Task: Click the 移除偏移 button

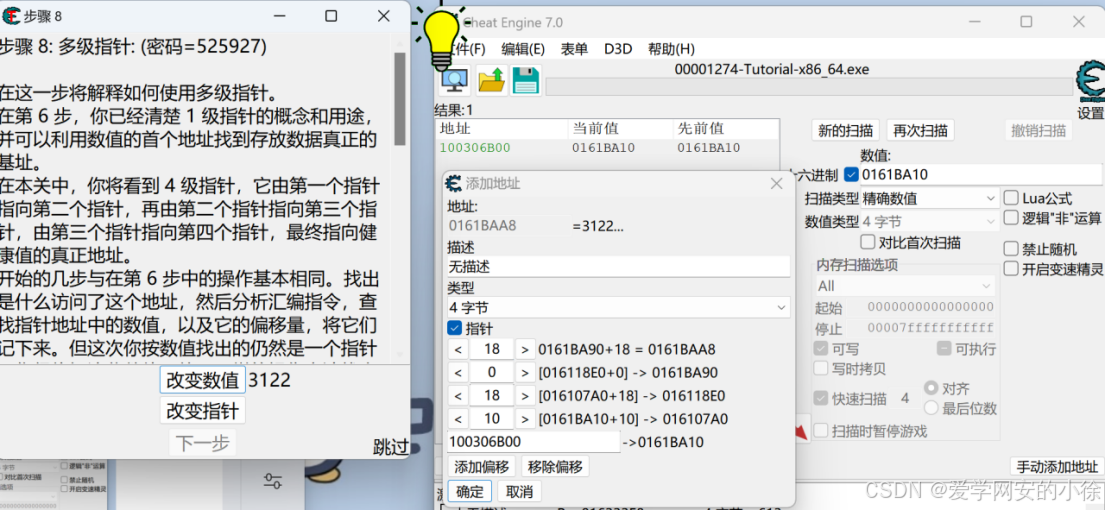Action: coord(555,466)
